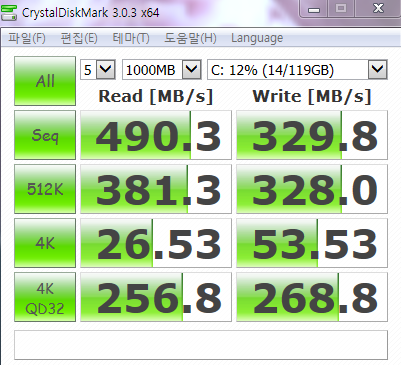Viewport: 401px width, 365px height.
Task: Open the 테마(T) menu
Action: click(x=131, y=38)
